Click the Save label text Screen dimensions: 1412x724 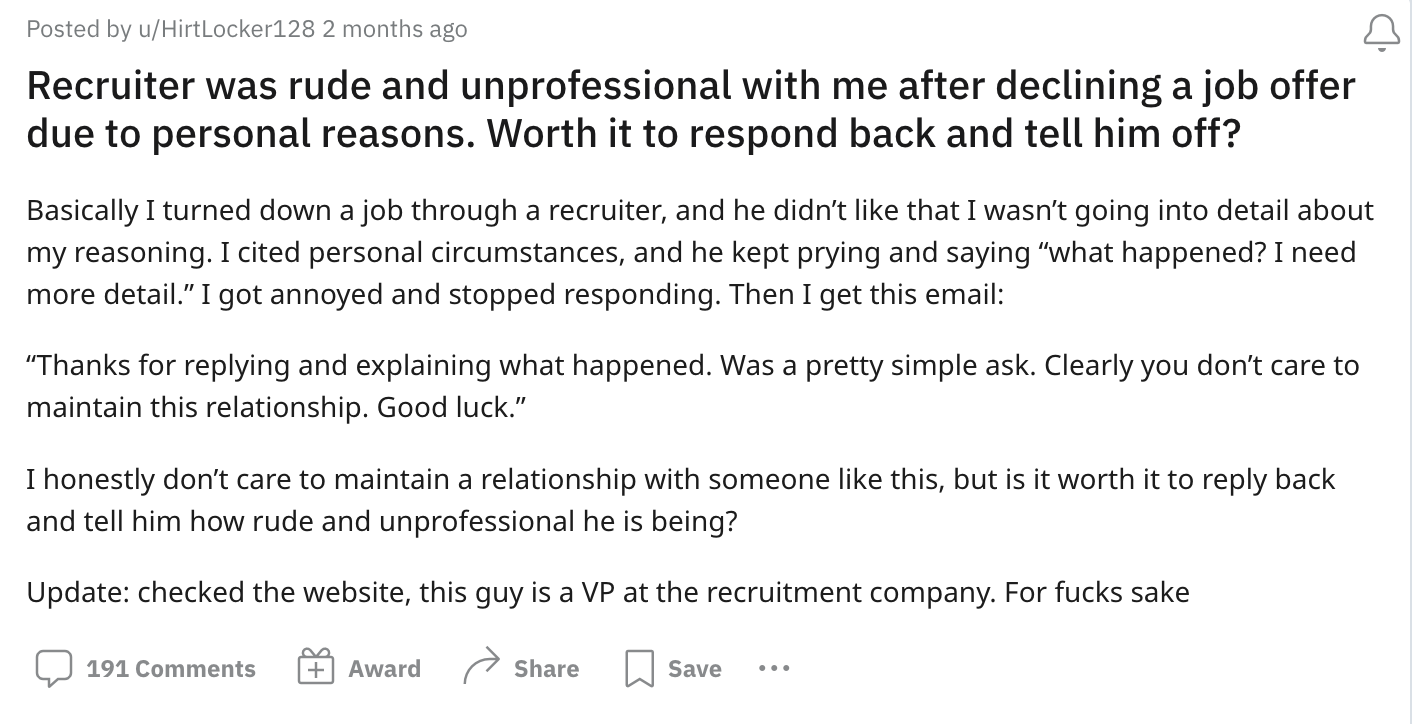point(694,669)
